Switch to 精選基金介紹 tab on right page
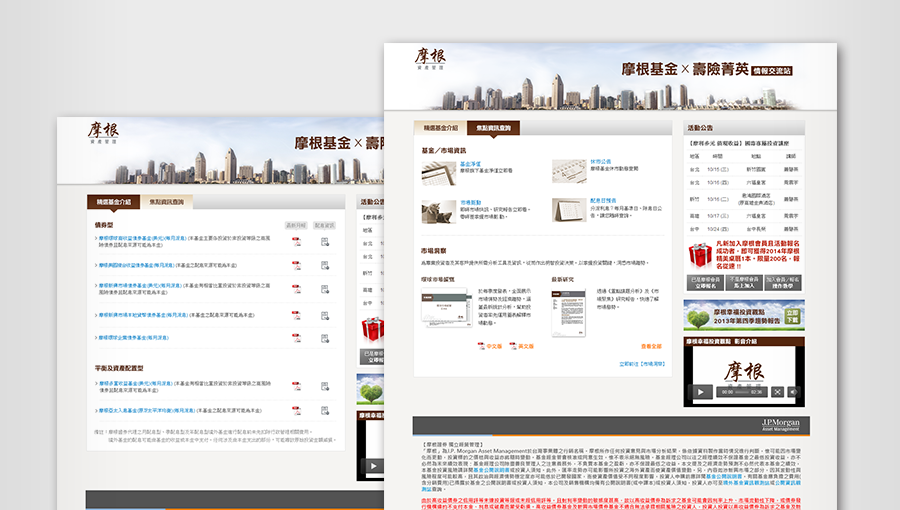This screenshot has width=900, height=510. coord(440,128)
